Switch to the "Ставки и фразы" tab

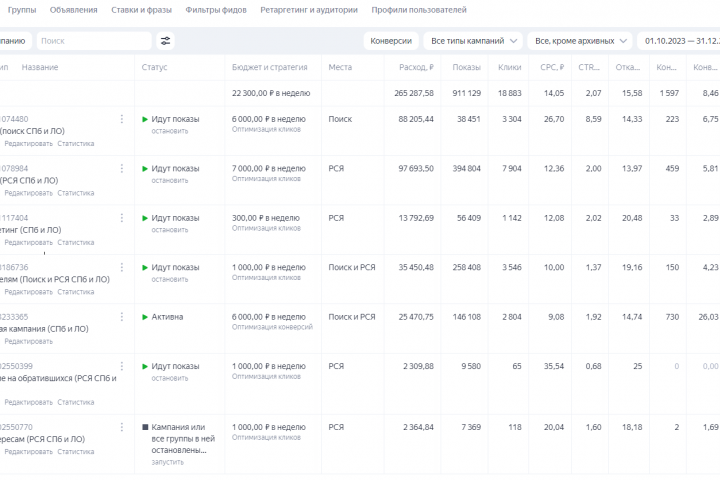click(x=142, y=10)
